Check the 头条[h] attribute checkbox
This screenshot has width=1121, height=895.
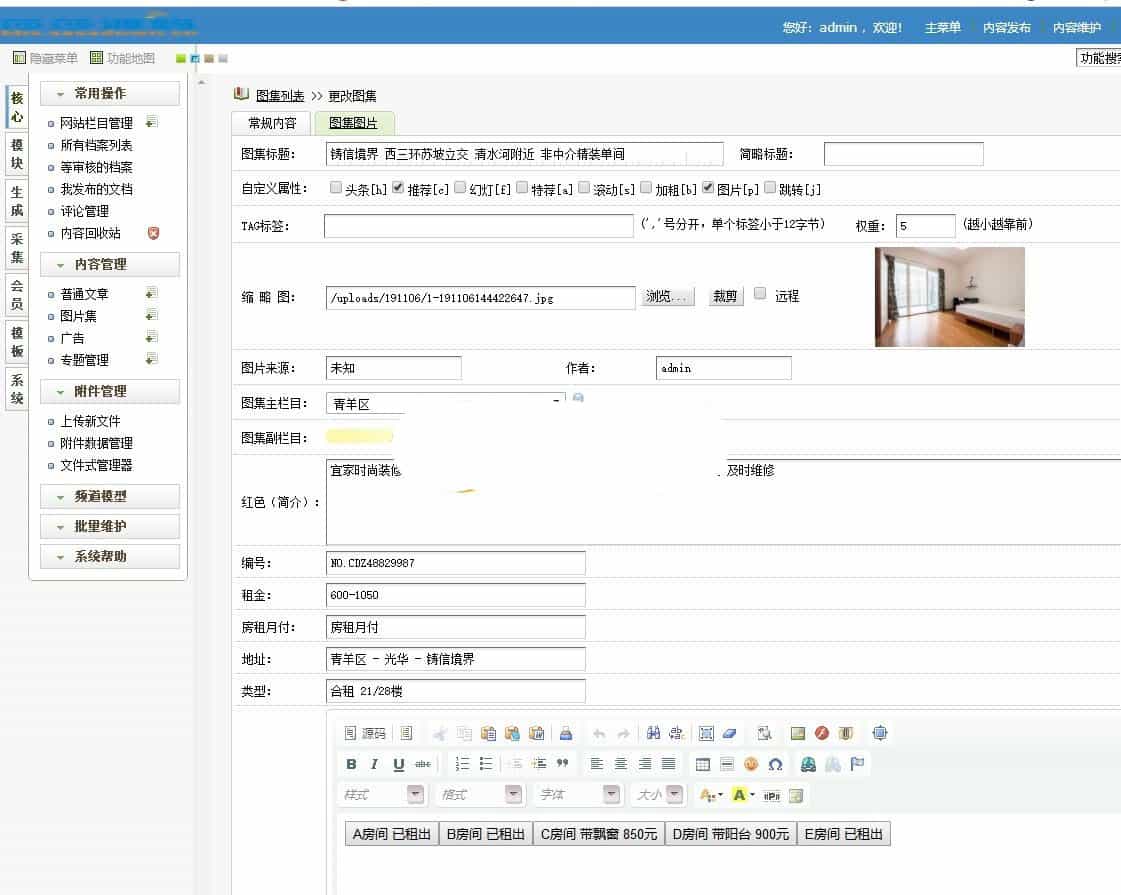335,187
